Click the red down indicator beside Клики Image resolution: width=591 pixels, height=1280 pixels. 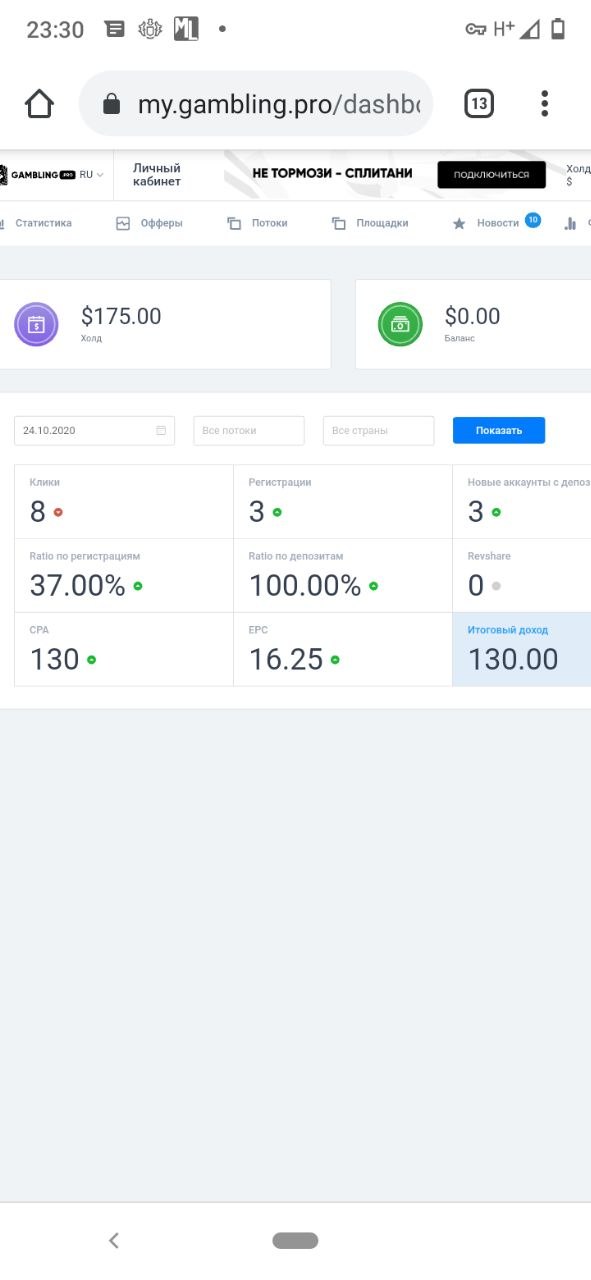click(x=58, y=512)
